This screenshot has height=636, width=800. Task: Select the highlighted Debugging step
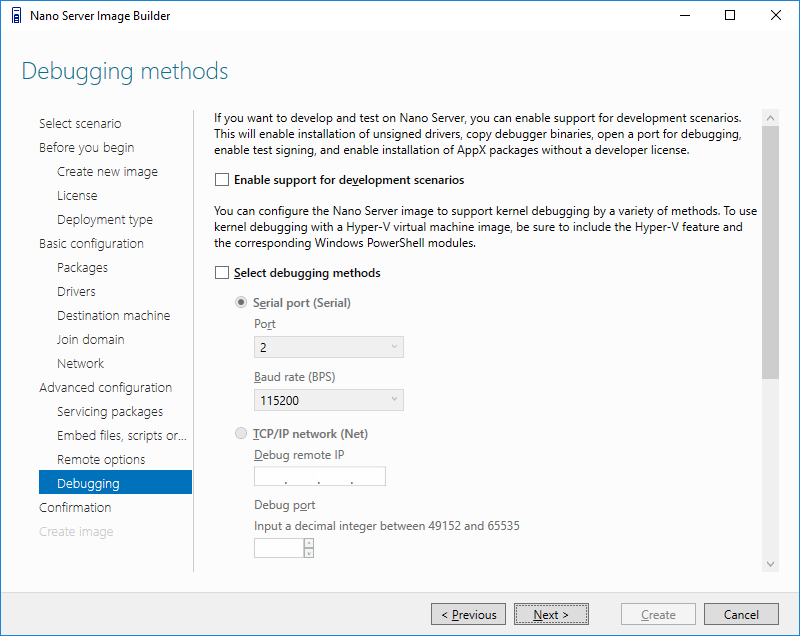115,482
